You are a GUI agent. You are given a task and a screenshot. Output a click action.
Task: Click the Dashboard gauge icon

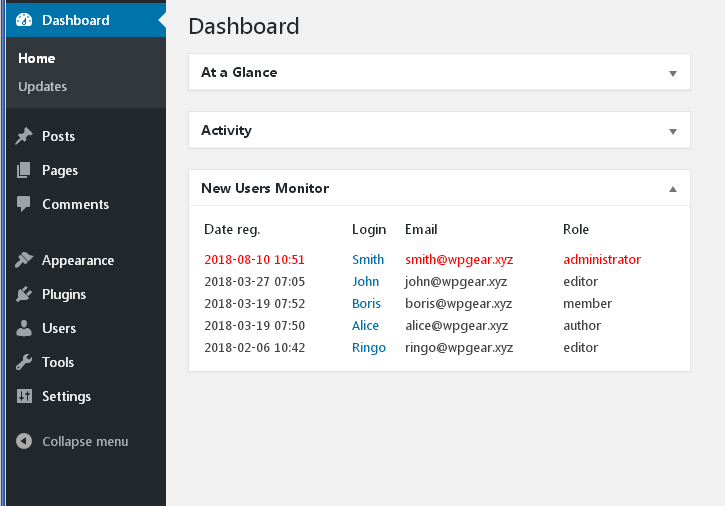[24, 20]
